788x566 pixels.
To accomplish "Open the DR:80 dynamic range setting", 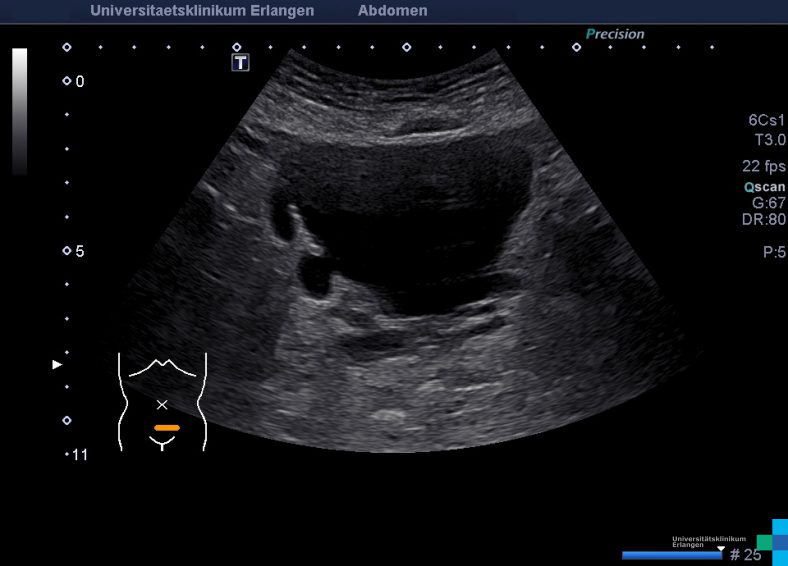I will click(x=764, y=219).
